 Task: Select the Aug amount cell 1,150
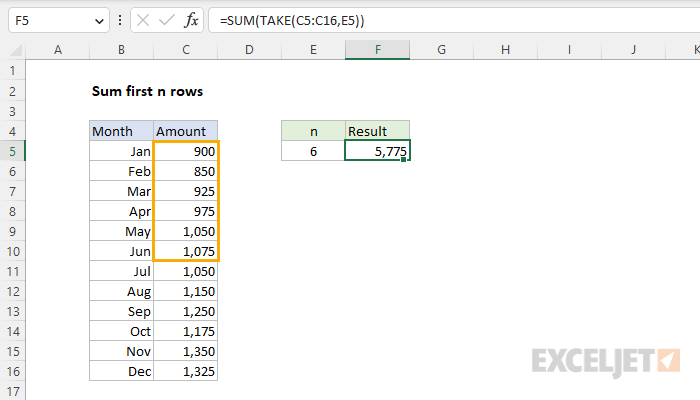click(186, 292)
